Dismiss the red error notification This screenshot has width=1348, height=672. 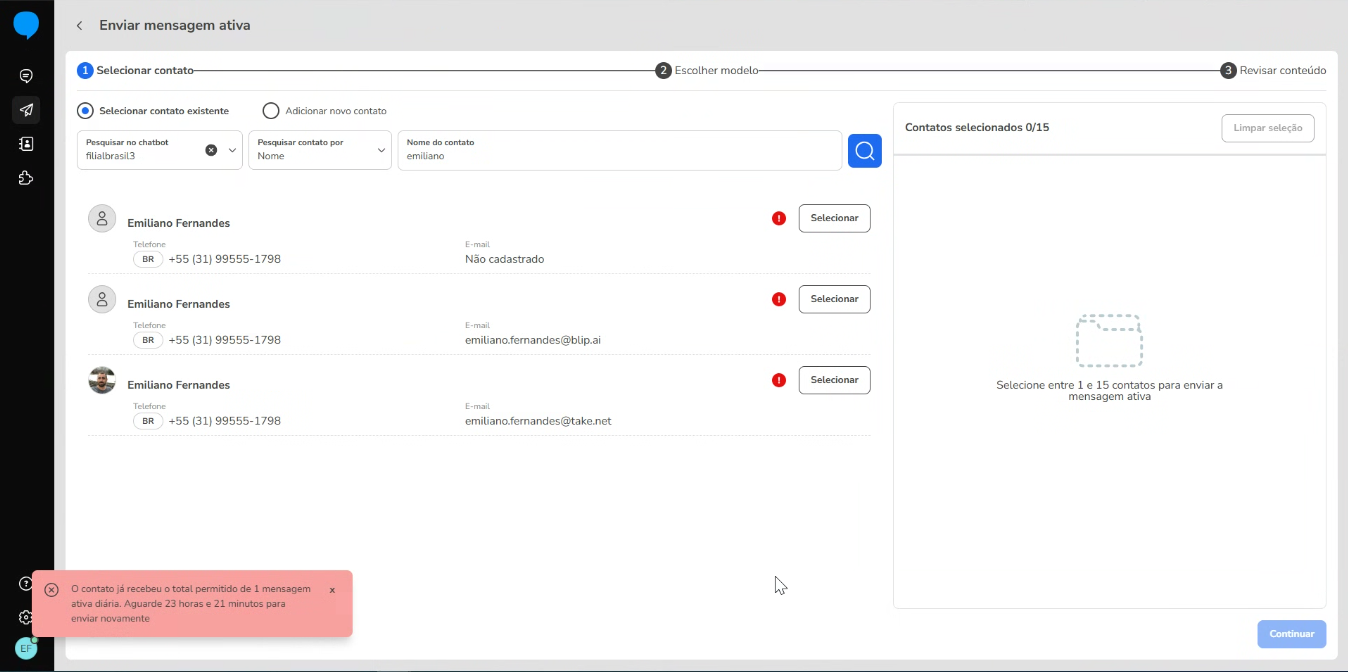tap(332, 590)
